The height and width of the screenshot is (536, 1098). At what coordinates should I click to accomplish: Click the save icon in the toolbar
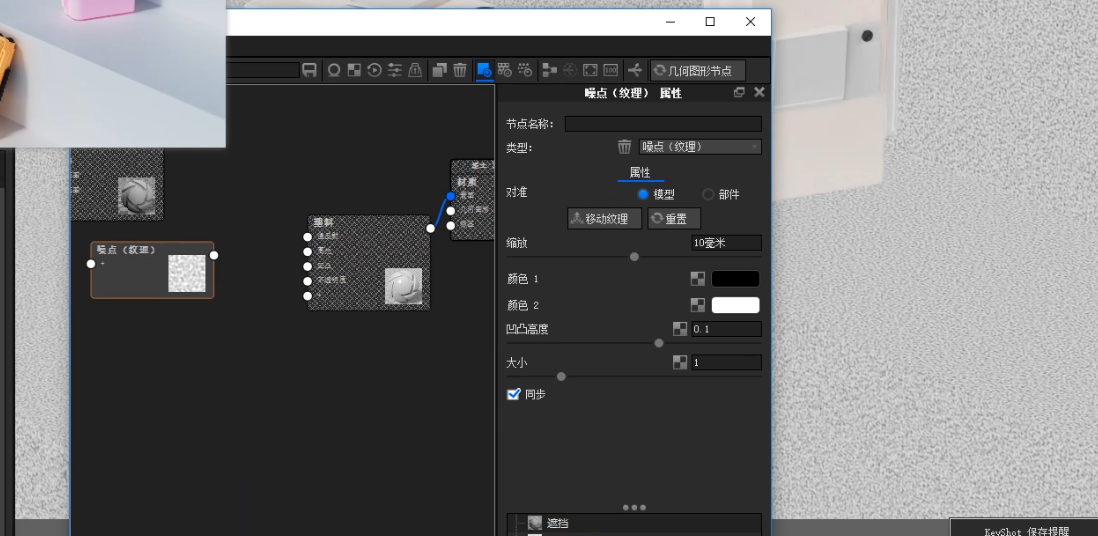[310, 70]
